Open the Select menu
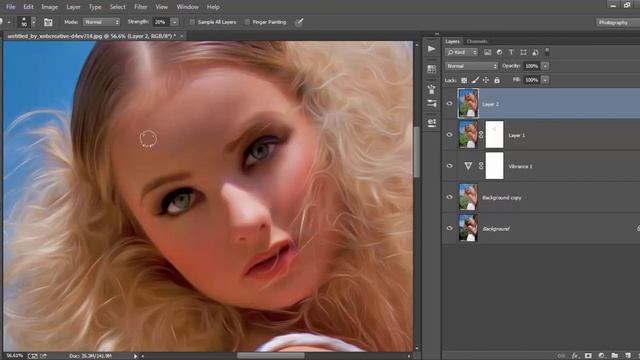 (118, 7)
